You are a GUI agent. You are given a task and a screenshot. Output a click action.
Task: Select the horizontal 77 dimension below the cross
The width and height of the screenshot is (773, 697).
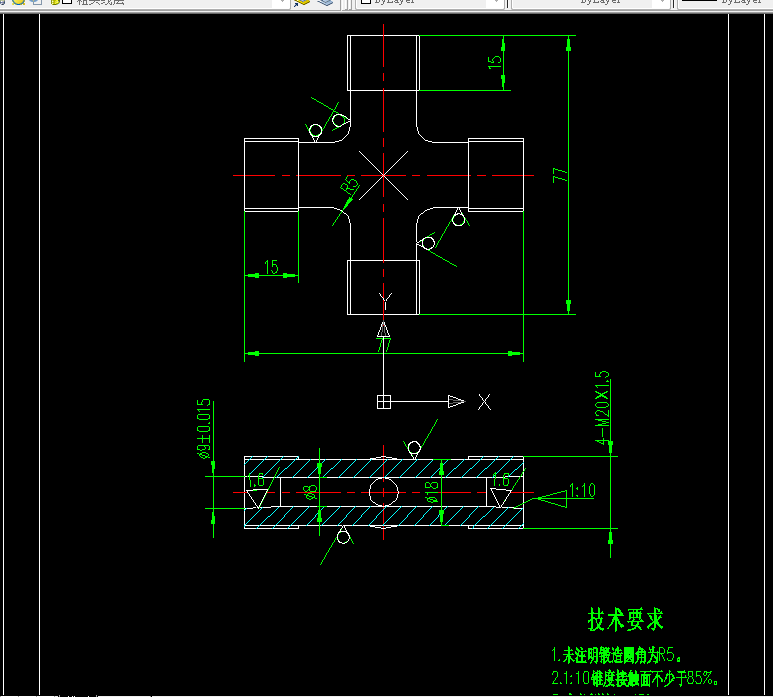click(384, 345)
